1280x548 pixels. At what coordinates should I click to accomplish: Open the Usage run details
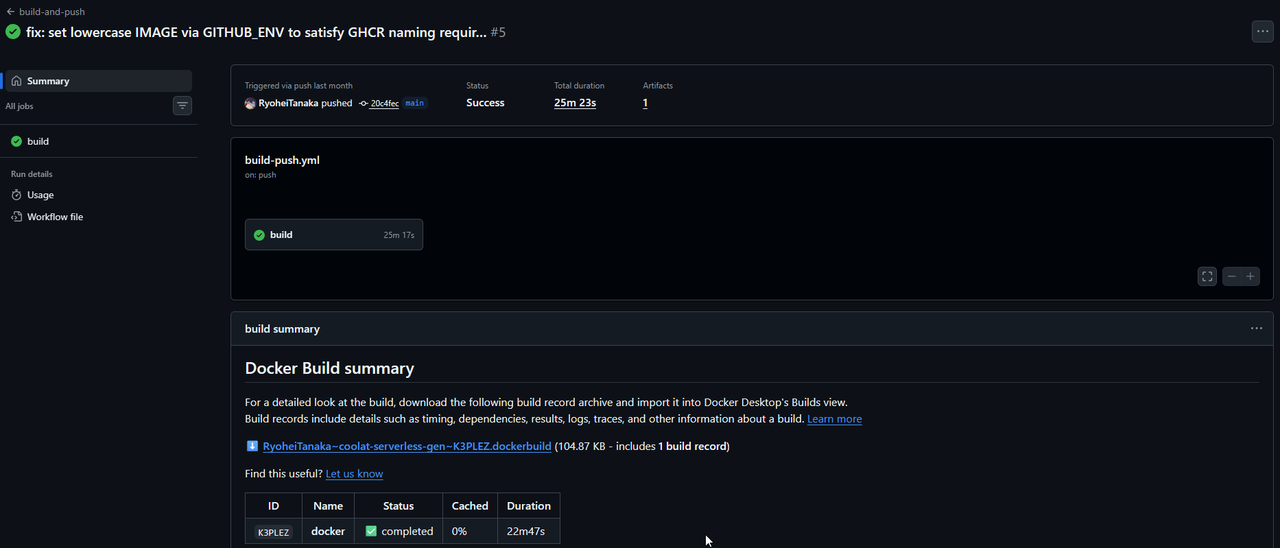tap(98, 195)
